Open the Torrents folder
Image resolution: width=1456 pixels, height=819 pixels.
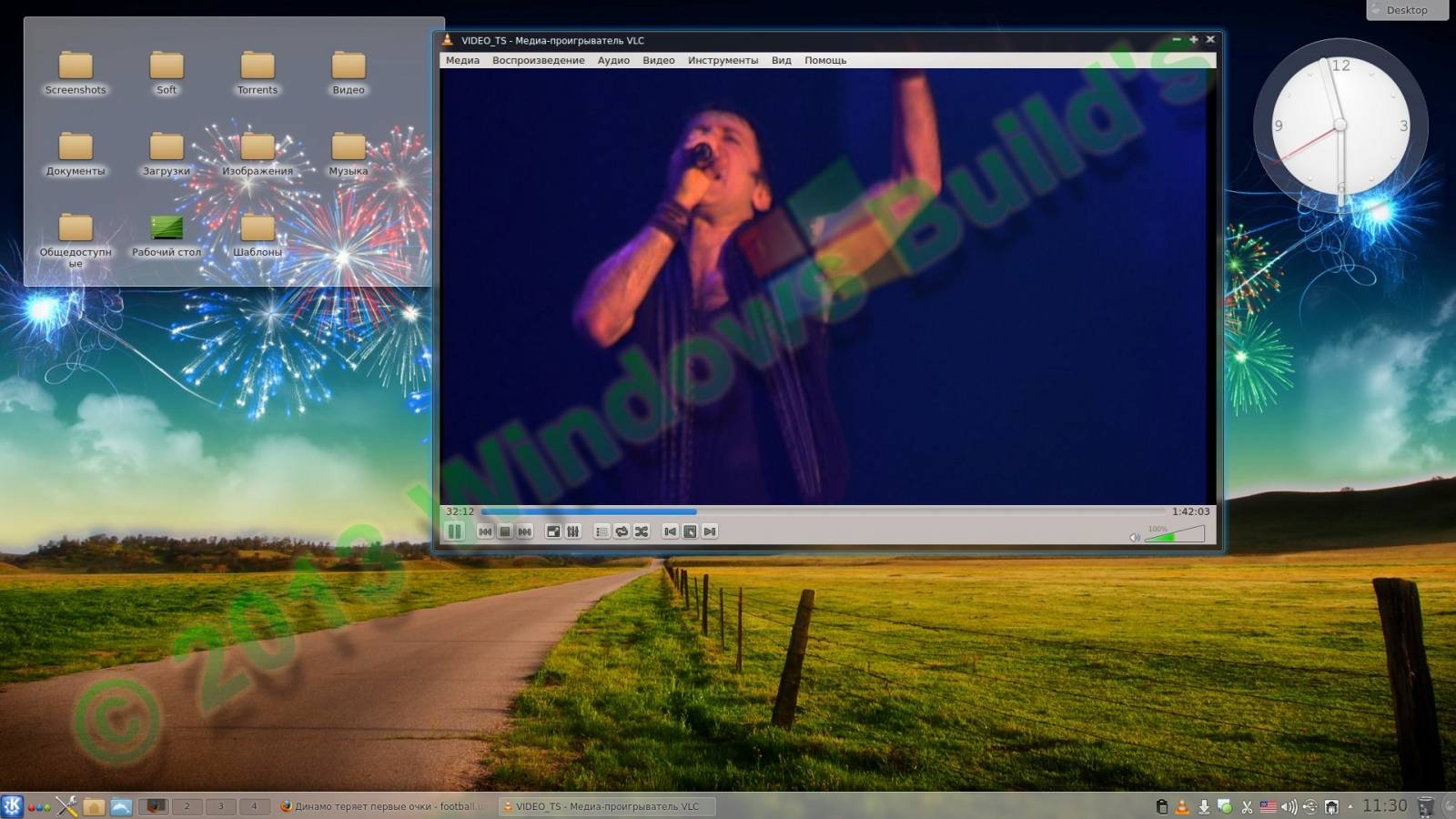point(258,73)
